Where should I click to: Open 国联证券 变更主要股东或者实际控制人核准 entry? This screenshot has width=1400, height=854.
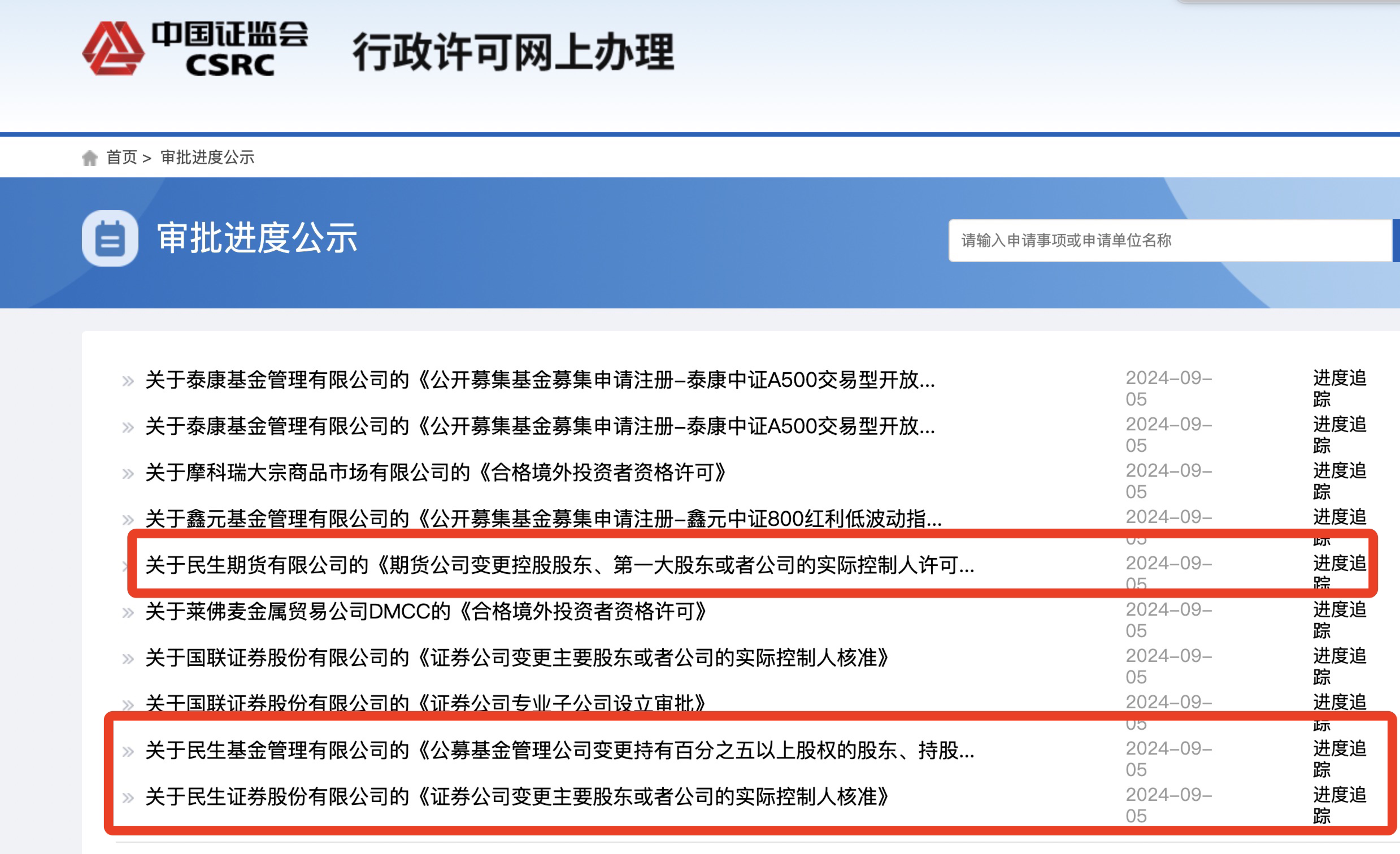pyautogui.click(x=517, y=657)
